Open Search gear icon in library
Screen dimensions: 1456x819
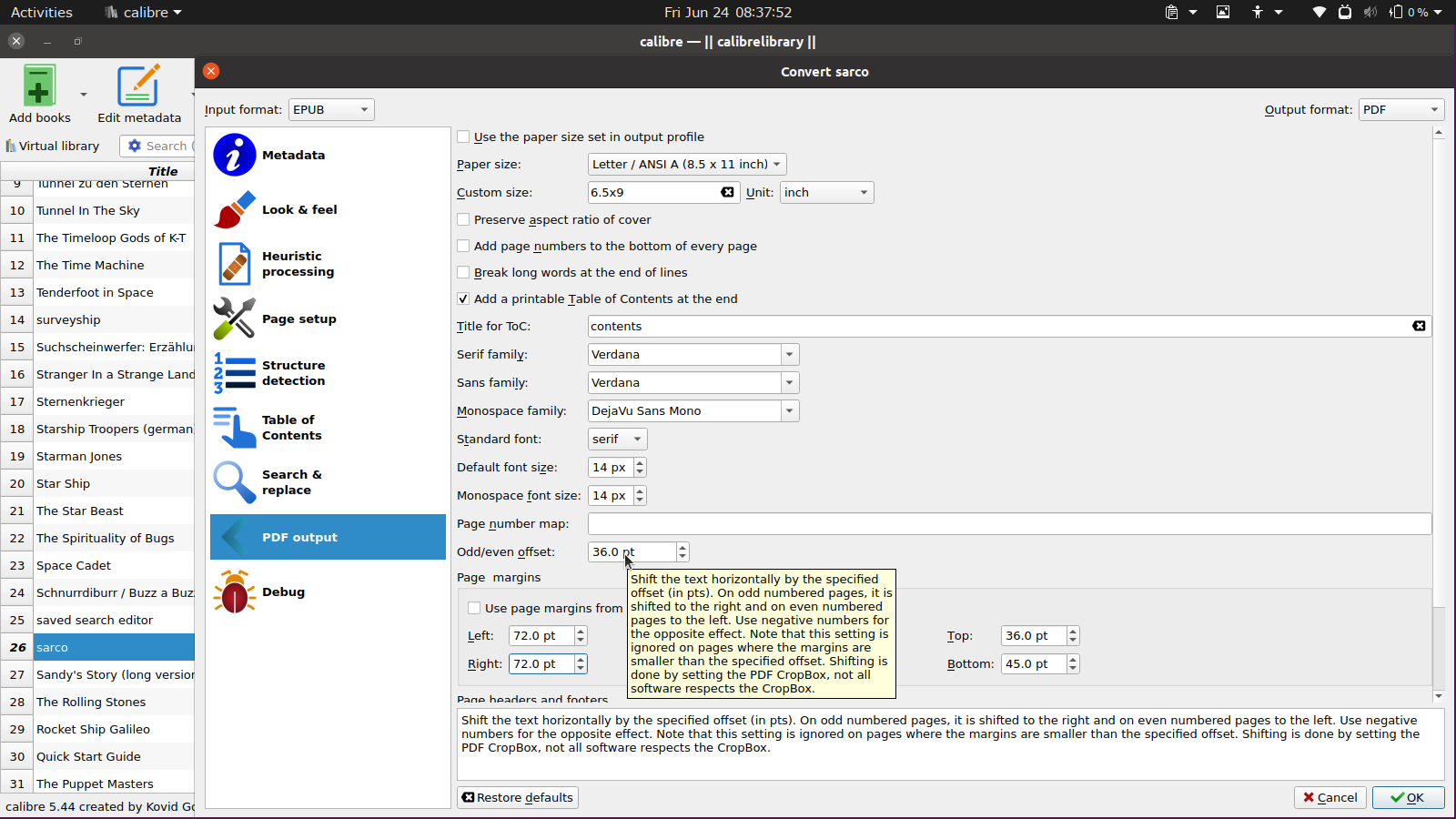click(x=135, y=146)
